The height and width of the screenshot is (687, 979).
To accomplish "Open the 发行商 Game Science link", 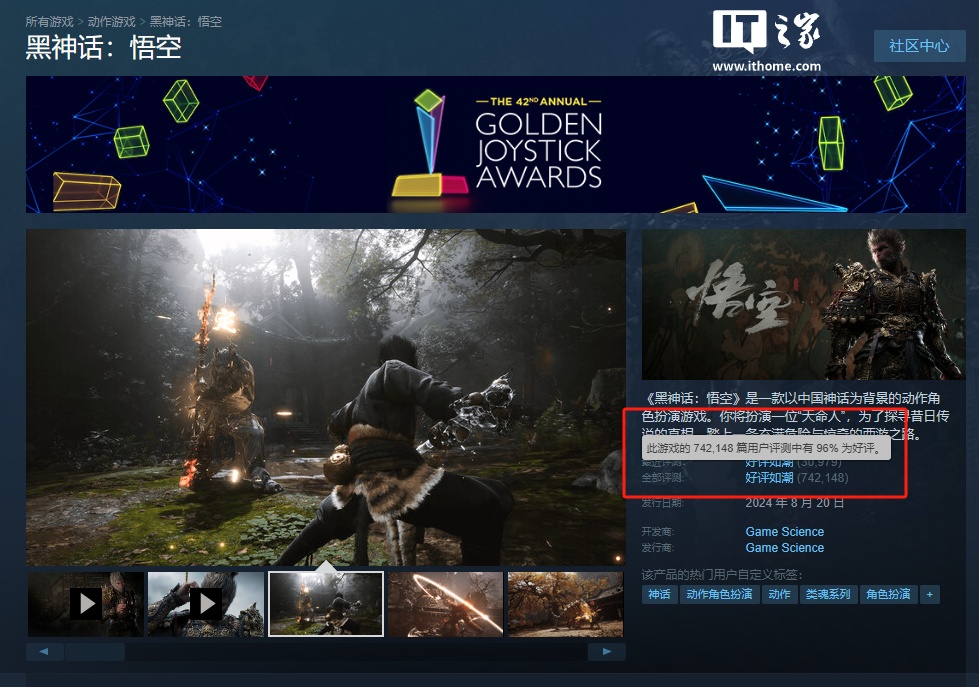I will 785,548.
